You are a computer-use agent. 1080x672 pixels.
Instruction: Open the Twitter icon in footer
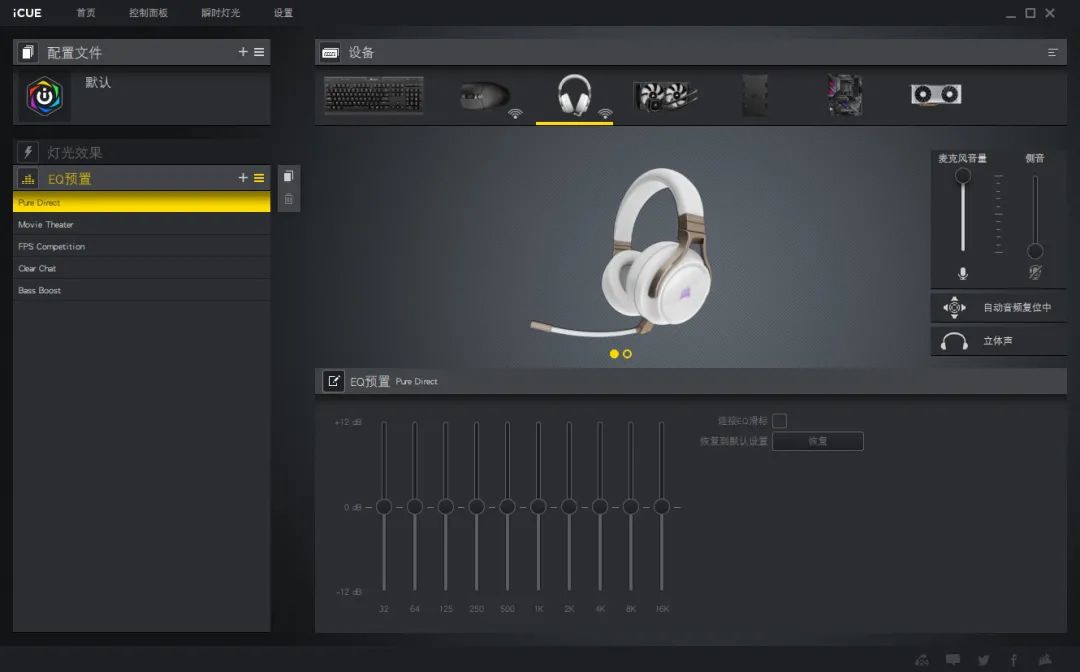pos(984,660)
